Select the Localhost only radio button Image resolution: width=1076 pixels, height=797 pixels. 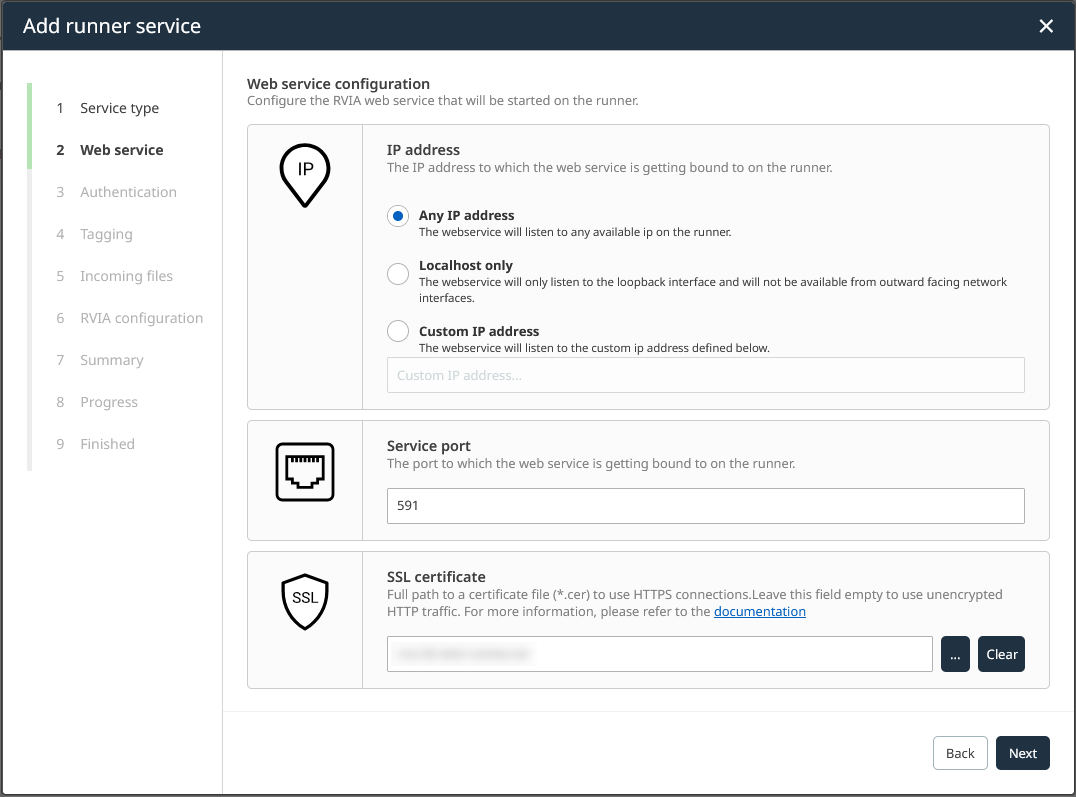point(398,274)
